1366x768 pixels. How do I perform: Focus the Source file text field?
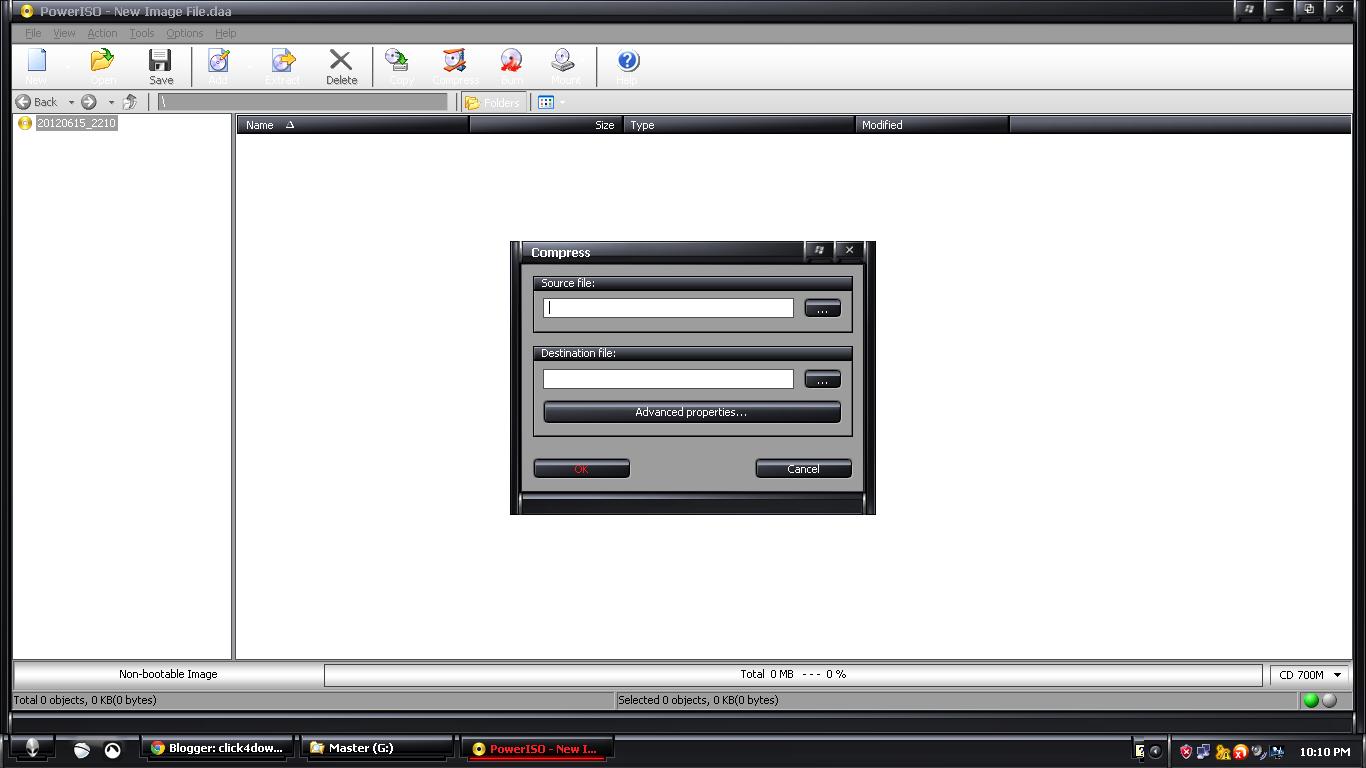[668, 308]
